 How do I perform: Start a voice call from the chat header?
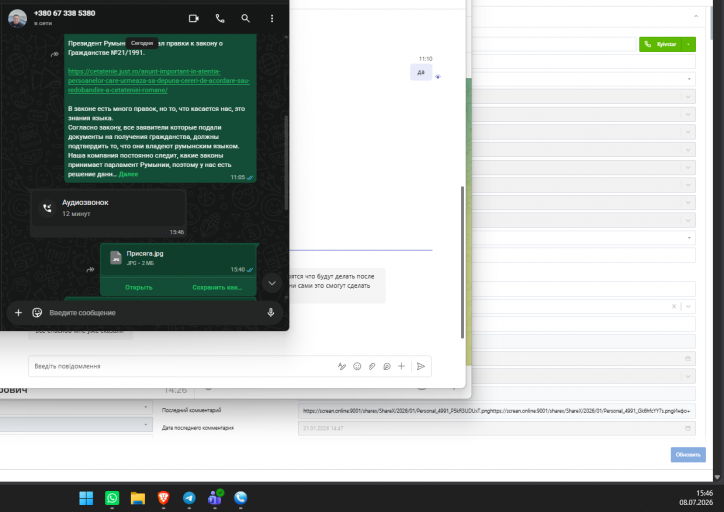[x=220, y=18]
